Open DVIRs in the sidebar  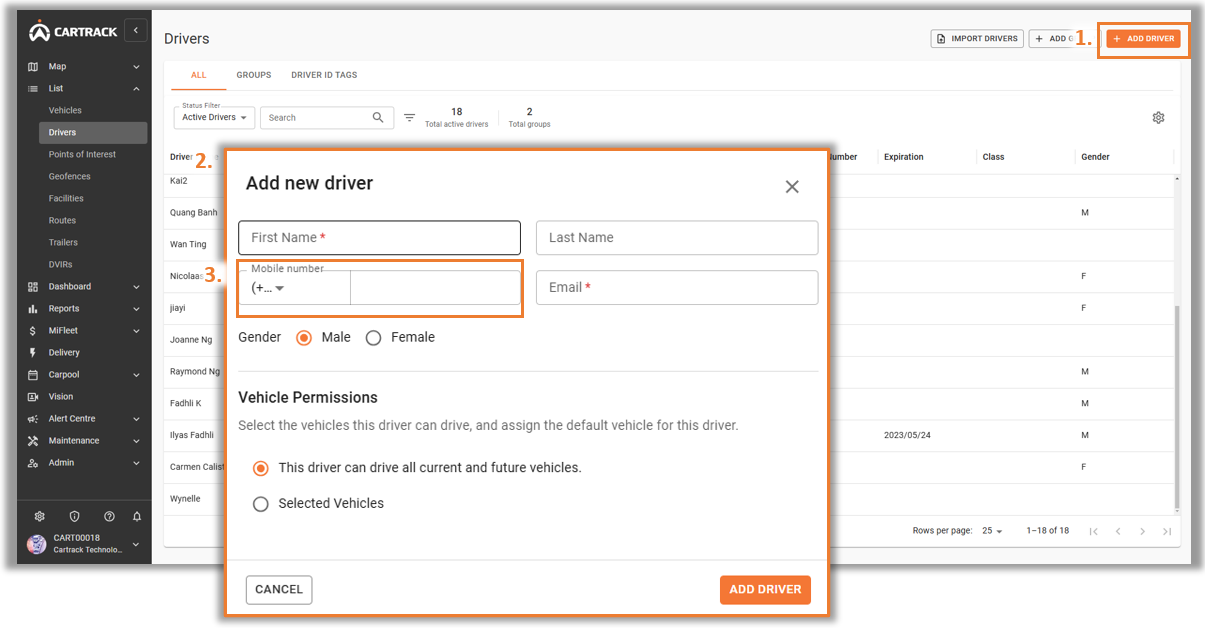tap(62, 265)
